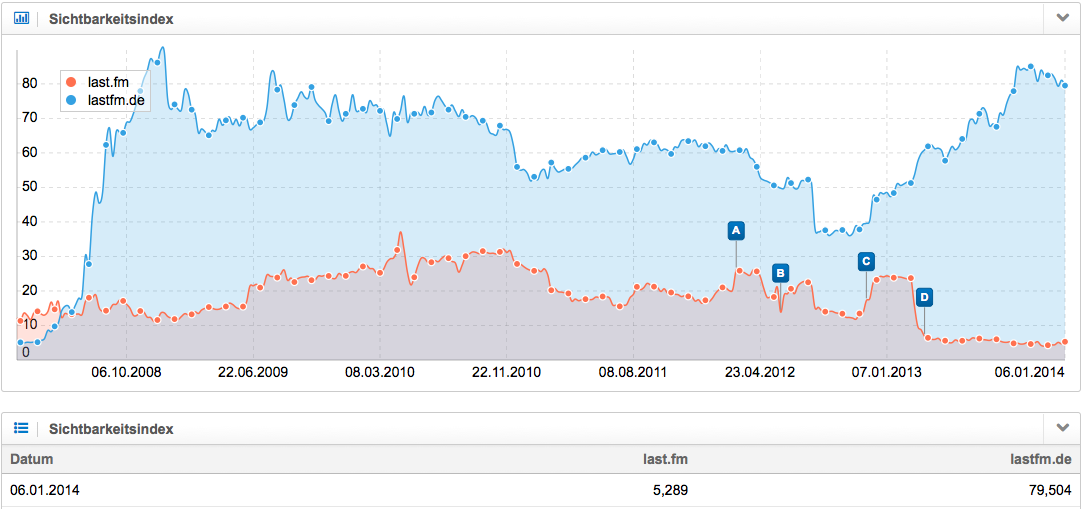
Task: Sort table by last.fm column header
Action: coord(665,459)
